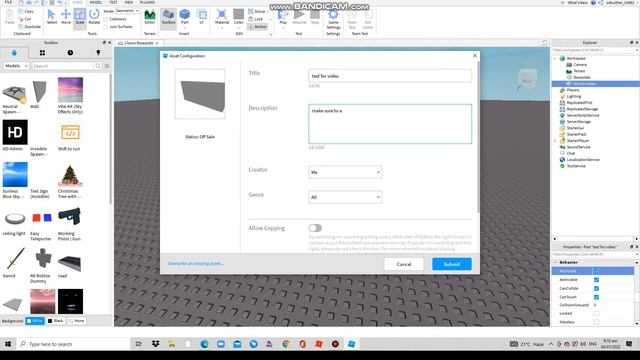The image size is (640, 360).
Task: Click the Duplicate button
Action: pos(29,27)
